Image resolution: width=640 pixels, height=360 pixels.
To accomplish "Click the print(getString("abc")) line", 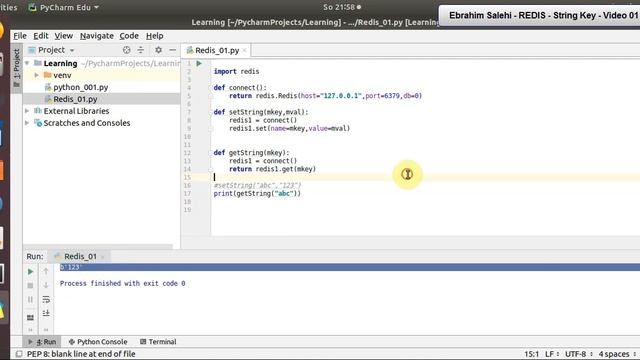I will [257, 193].
